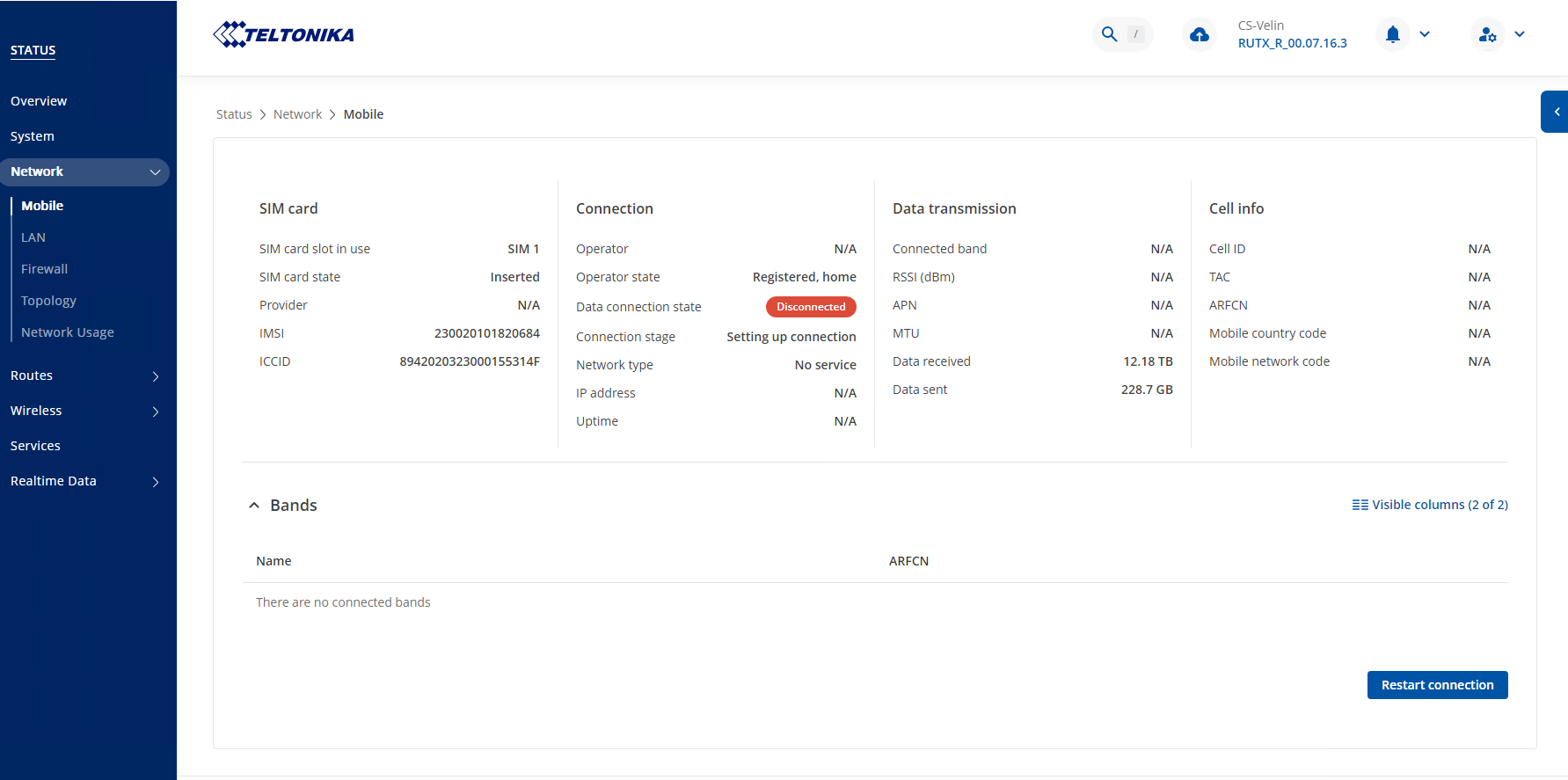Open the Firewall status page

tap(44, 269)
